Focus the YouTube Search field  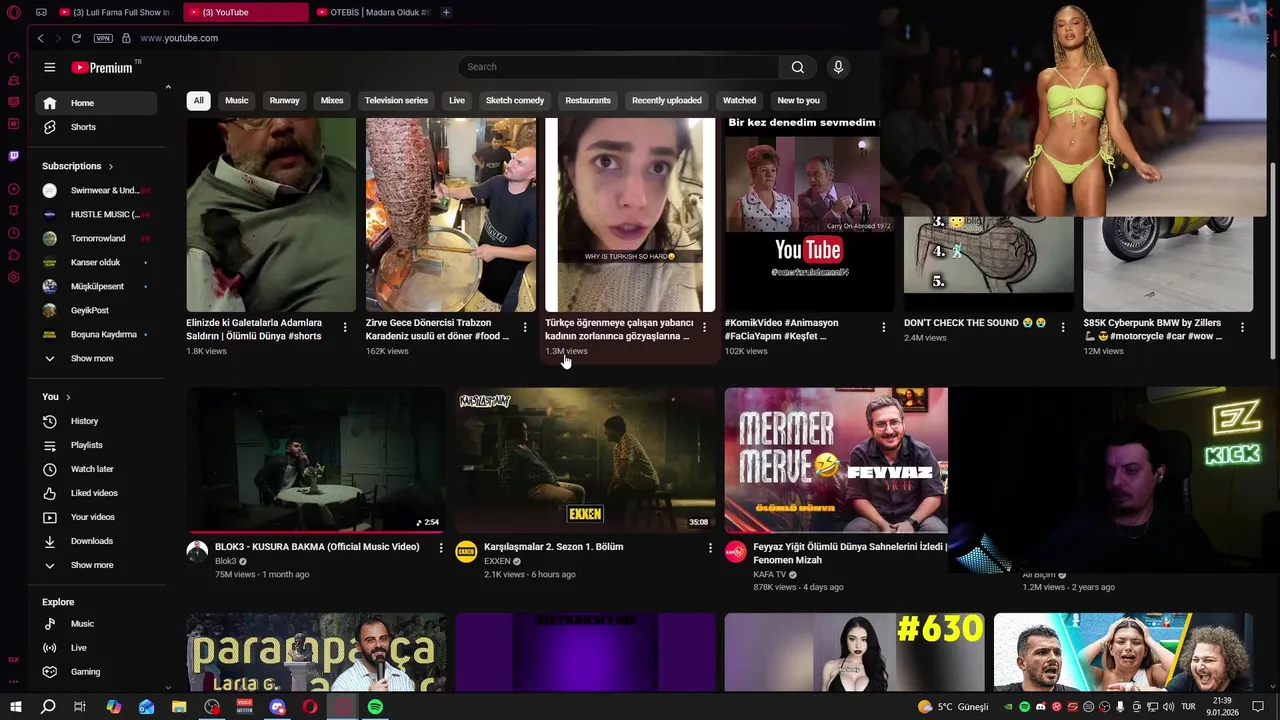[618, 67]
